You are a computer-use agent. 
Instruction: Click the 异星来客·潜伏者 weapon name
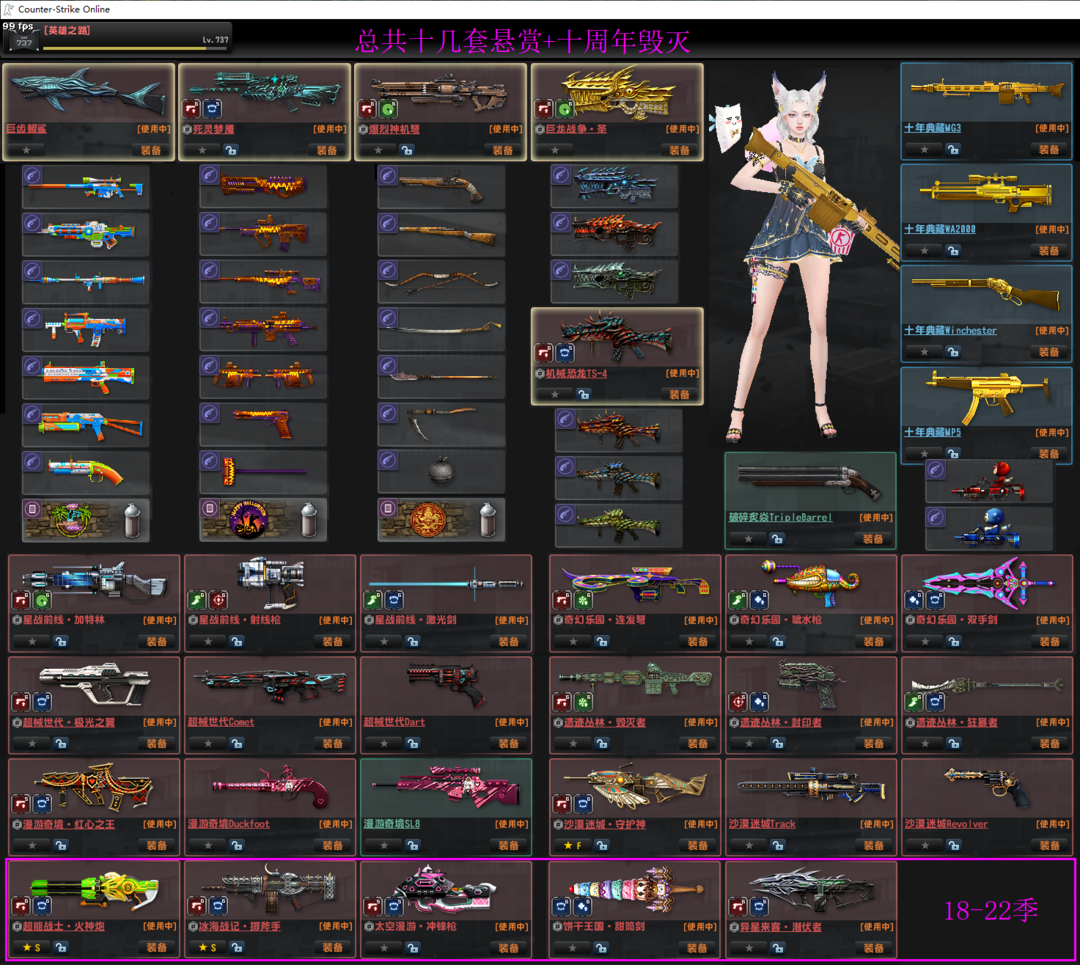point(780,927)
